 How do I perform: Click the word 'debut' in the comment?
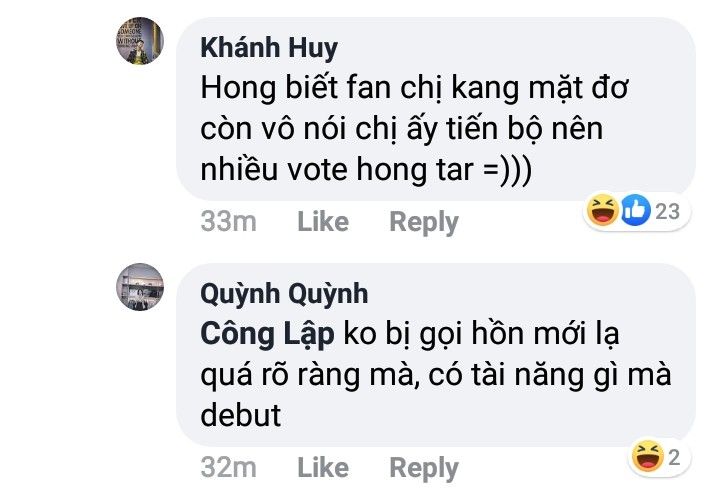point(241,416)
